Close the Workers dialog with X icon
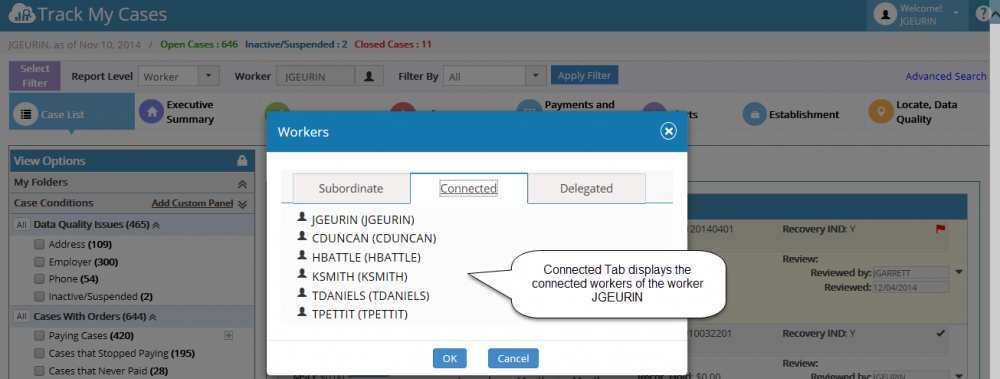 [x=668, y=131]
